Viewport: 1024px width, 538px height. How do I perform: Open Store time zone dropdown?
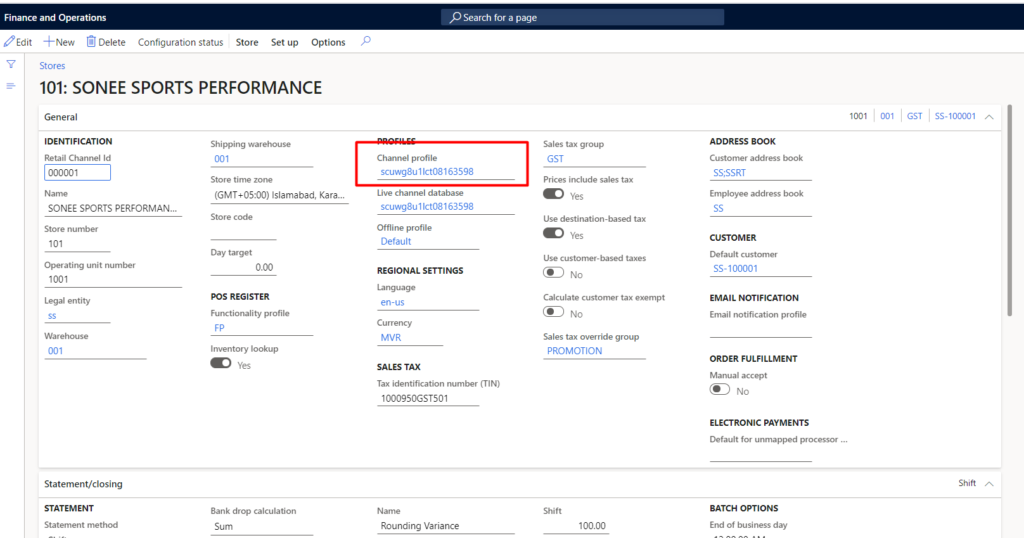click(280, 195)
